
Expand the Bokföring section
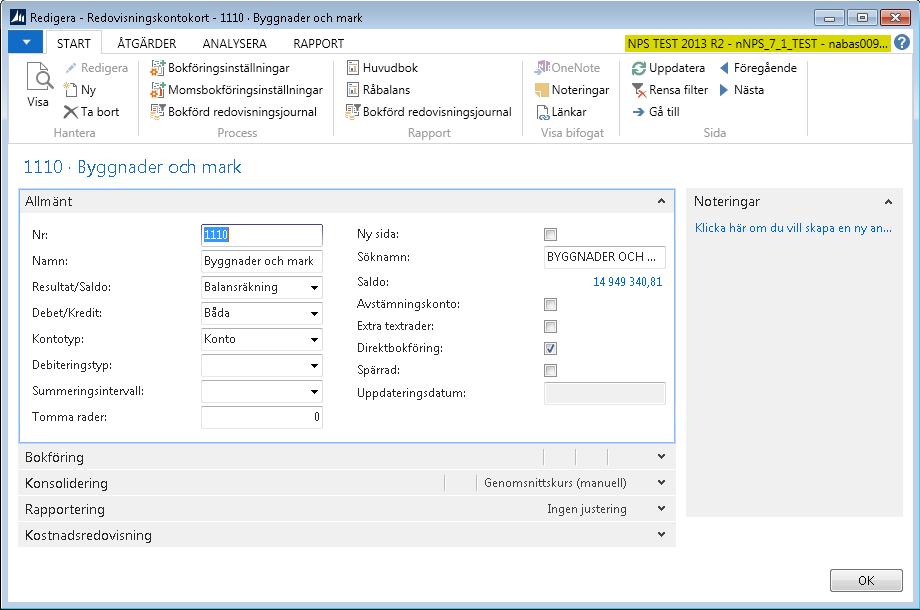661,456
